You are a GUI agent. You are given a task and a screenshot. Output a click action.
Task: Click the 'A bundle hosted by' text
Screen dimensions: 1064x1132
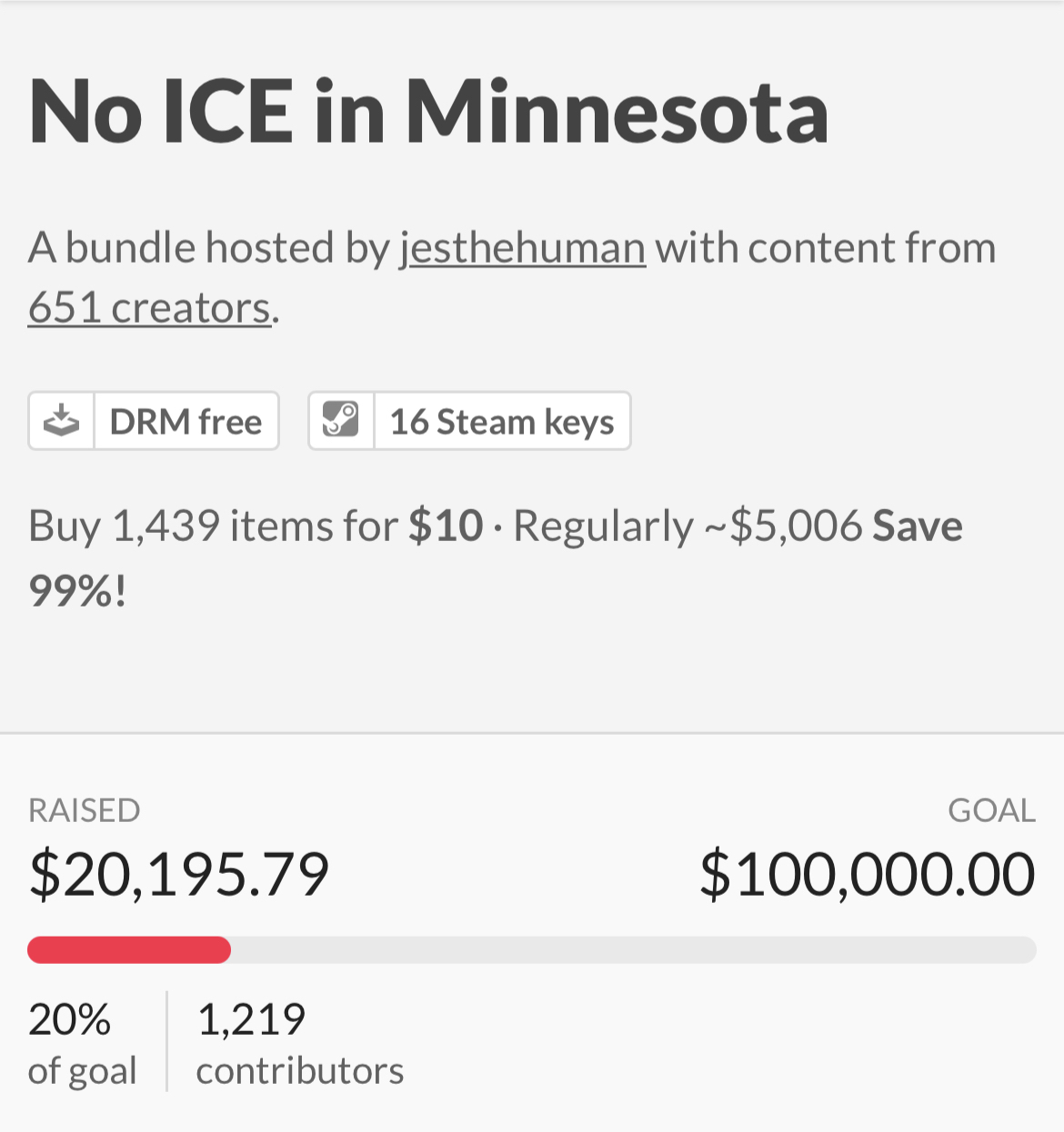209,247
